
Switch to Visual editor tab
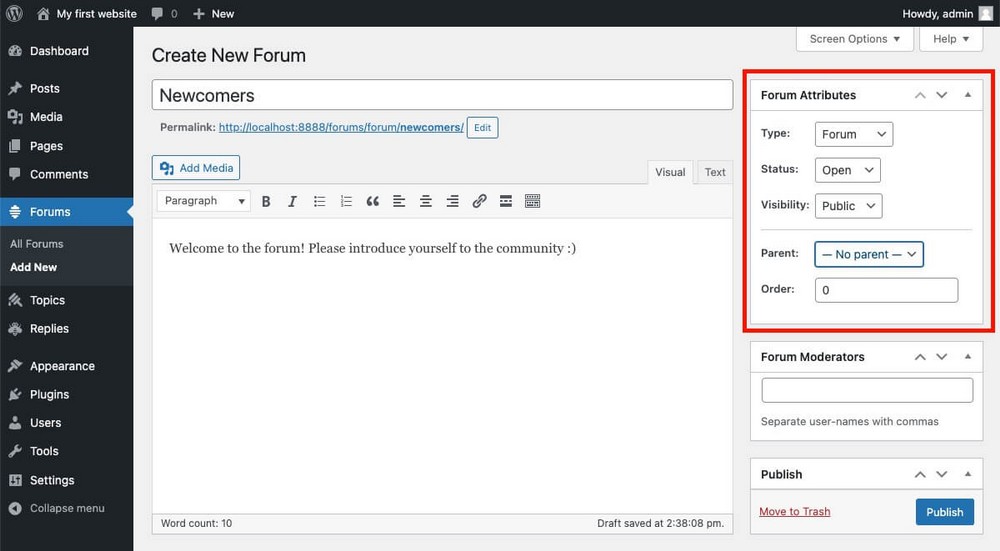[x=670, y=172]
